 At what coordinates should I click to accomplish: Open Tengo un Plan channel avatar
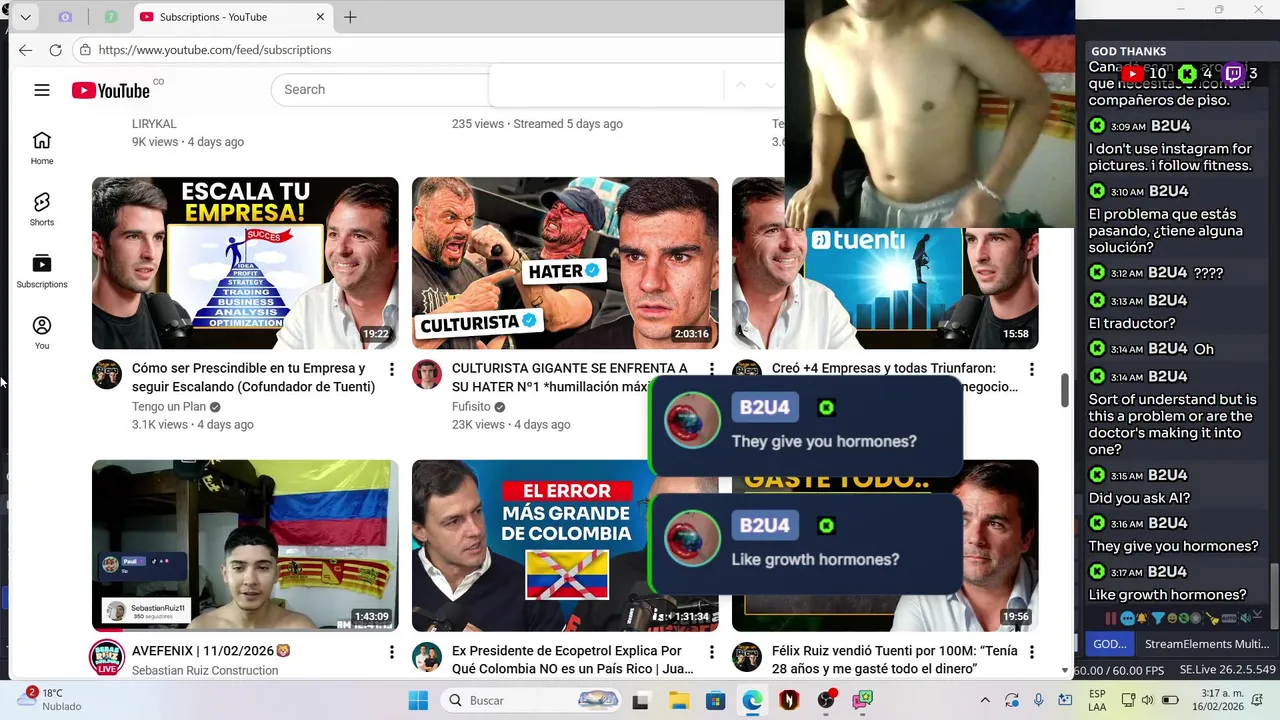[x=107, y=375]
